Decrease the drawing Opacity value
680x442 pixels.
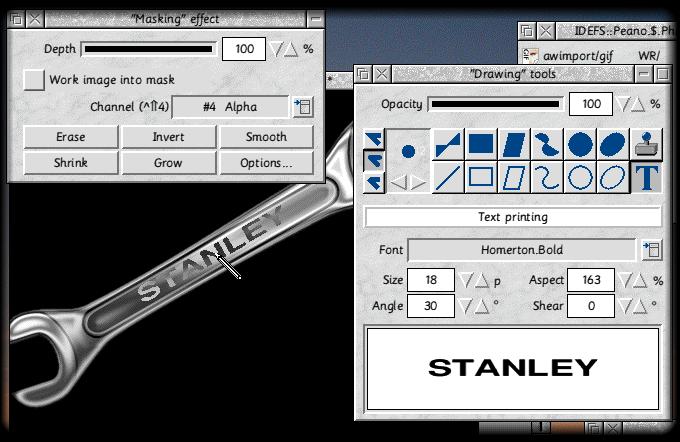623,104
